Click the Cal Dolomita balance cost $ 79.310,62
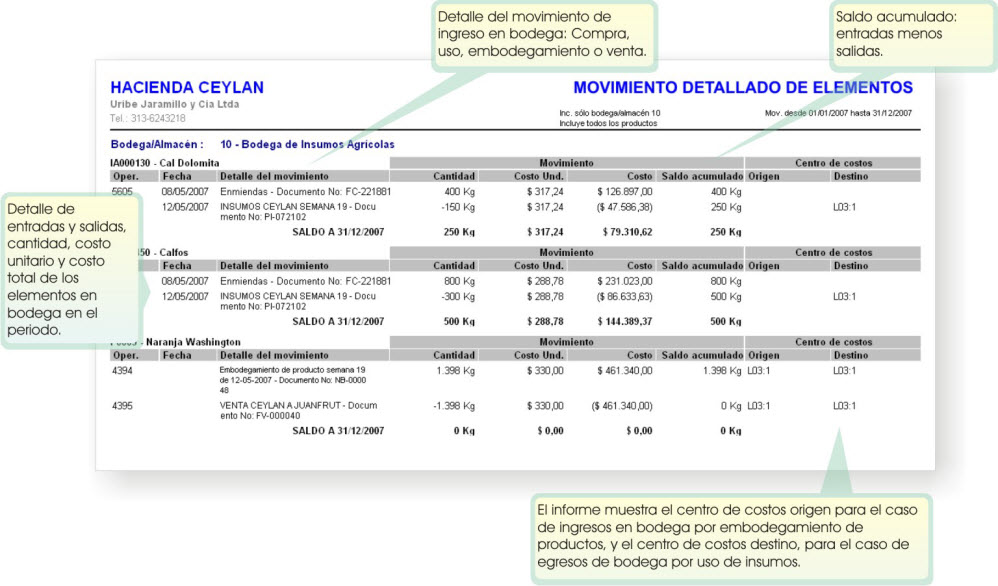 [628, 232]
